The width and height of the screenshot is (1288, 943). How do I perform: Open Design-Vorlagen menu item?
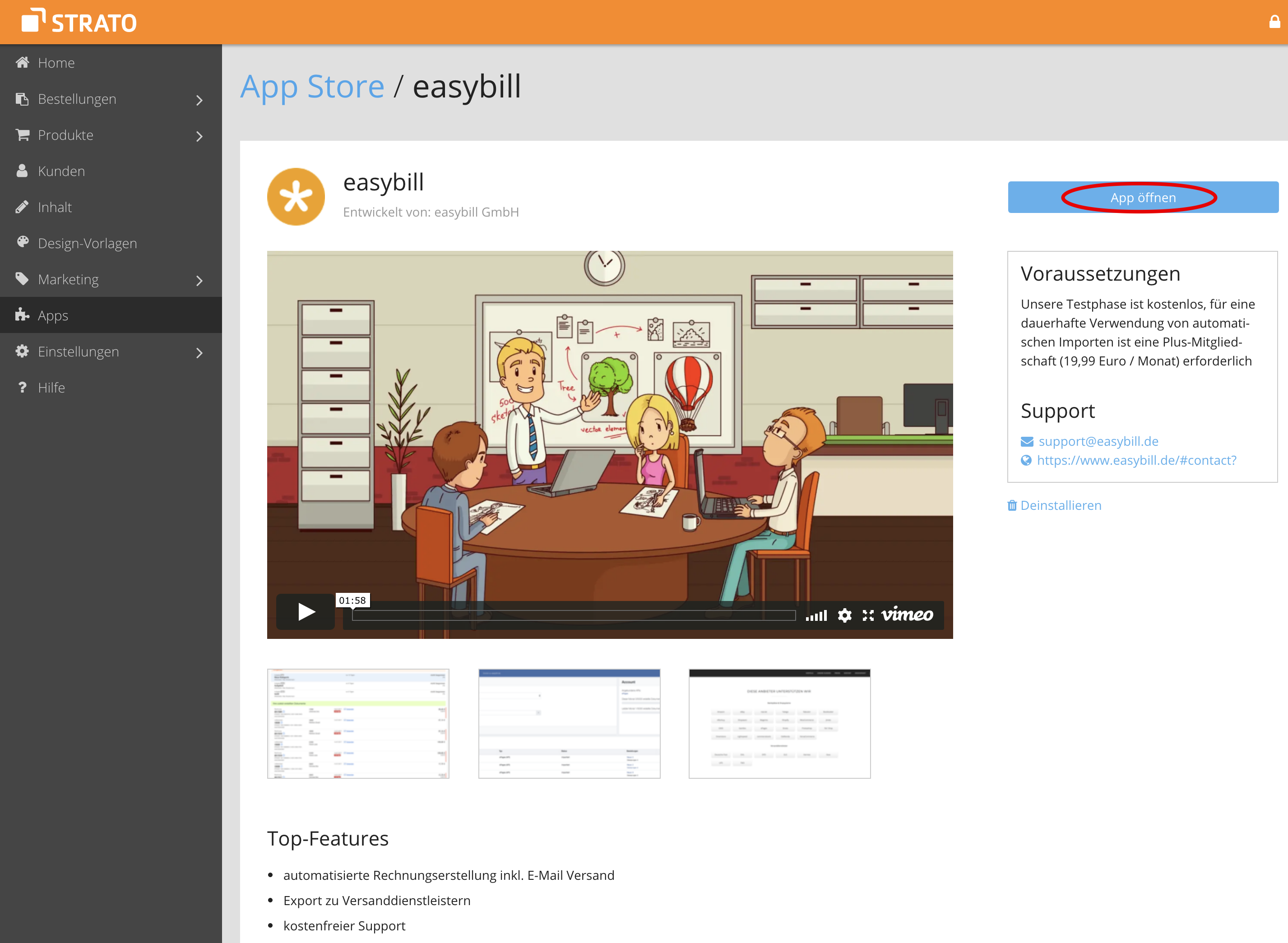click(x=111, y=243)
